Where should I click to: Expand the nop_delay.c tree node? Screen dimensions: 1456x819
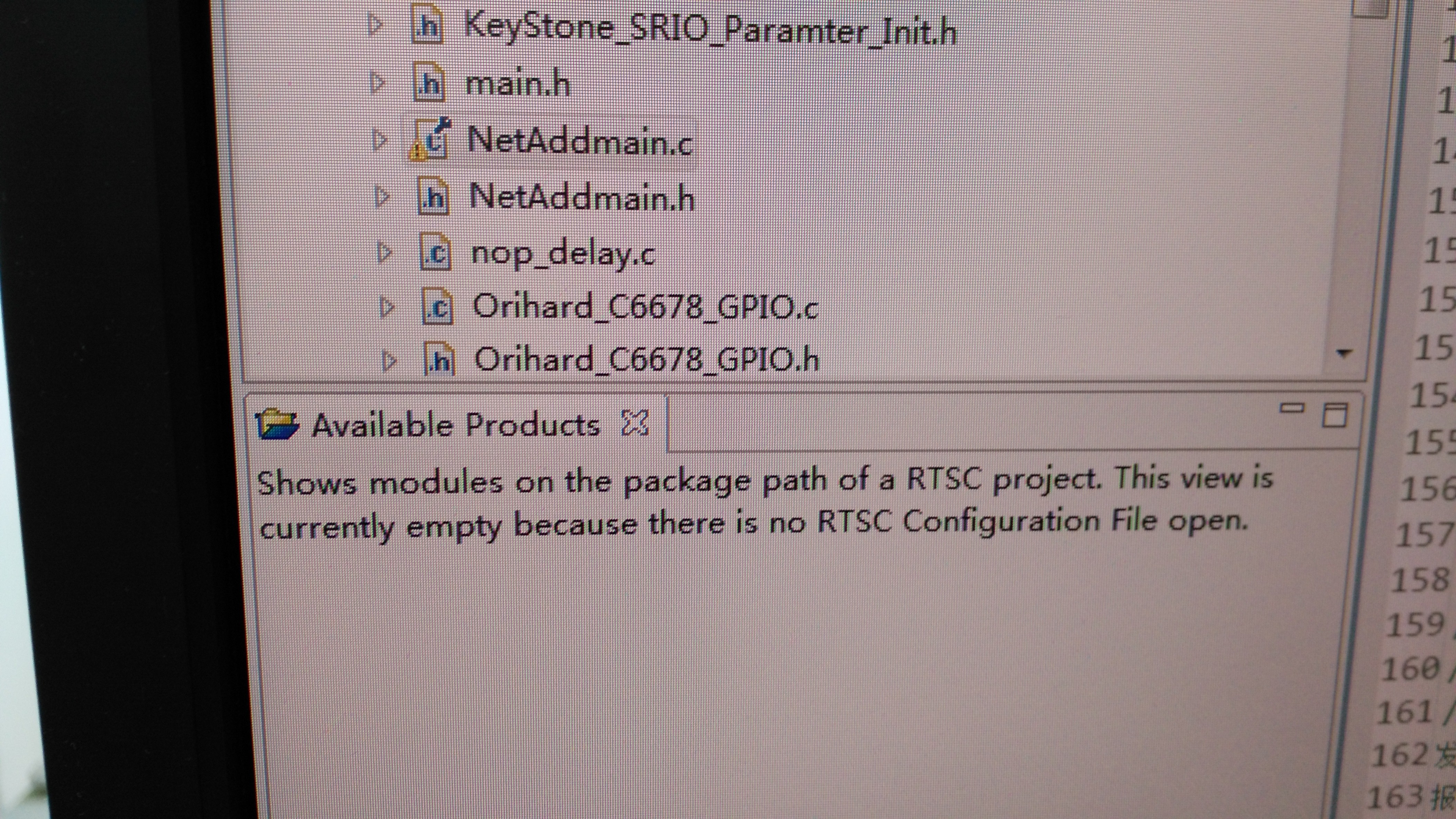(384, 253)
